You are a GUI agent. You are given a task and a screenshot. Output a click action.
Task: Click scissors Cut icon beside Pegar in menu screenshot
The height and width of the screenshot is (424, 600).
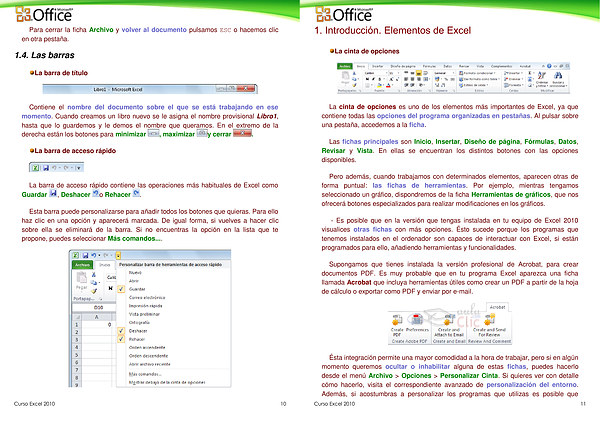(94, 275)
